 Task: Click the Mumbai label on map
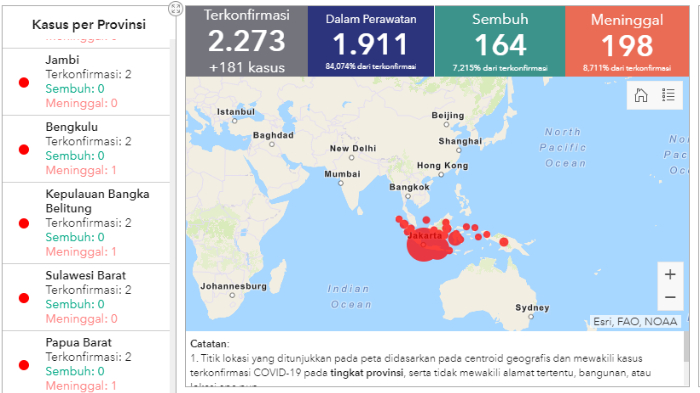342,174
